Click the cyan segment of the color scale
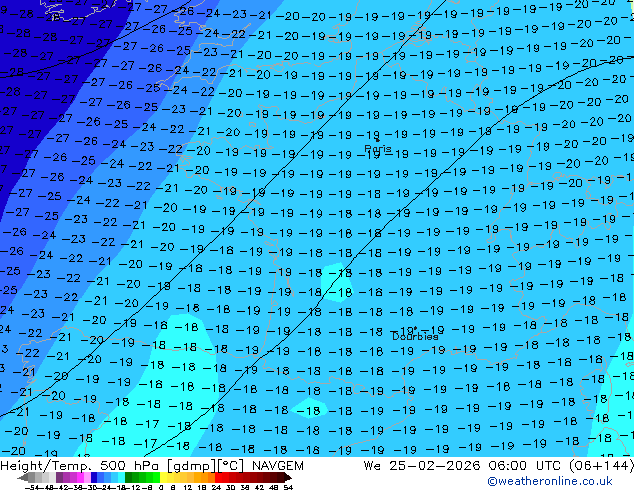Image resolution: width=634 pixels, height=490 pixels. (121, 477)
